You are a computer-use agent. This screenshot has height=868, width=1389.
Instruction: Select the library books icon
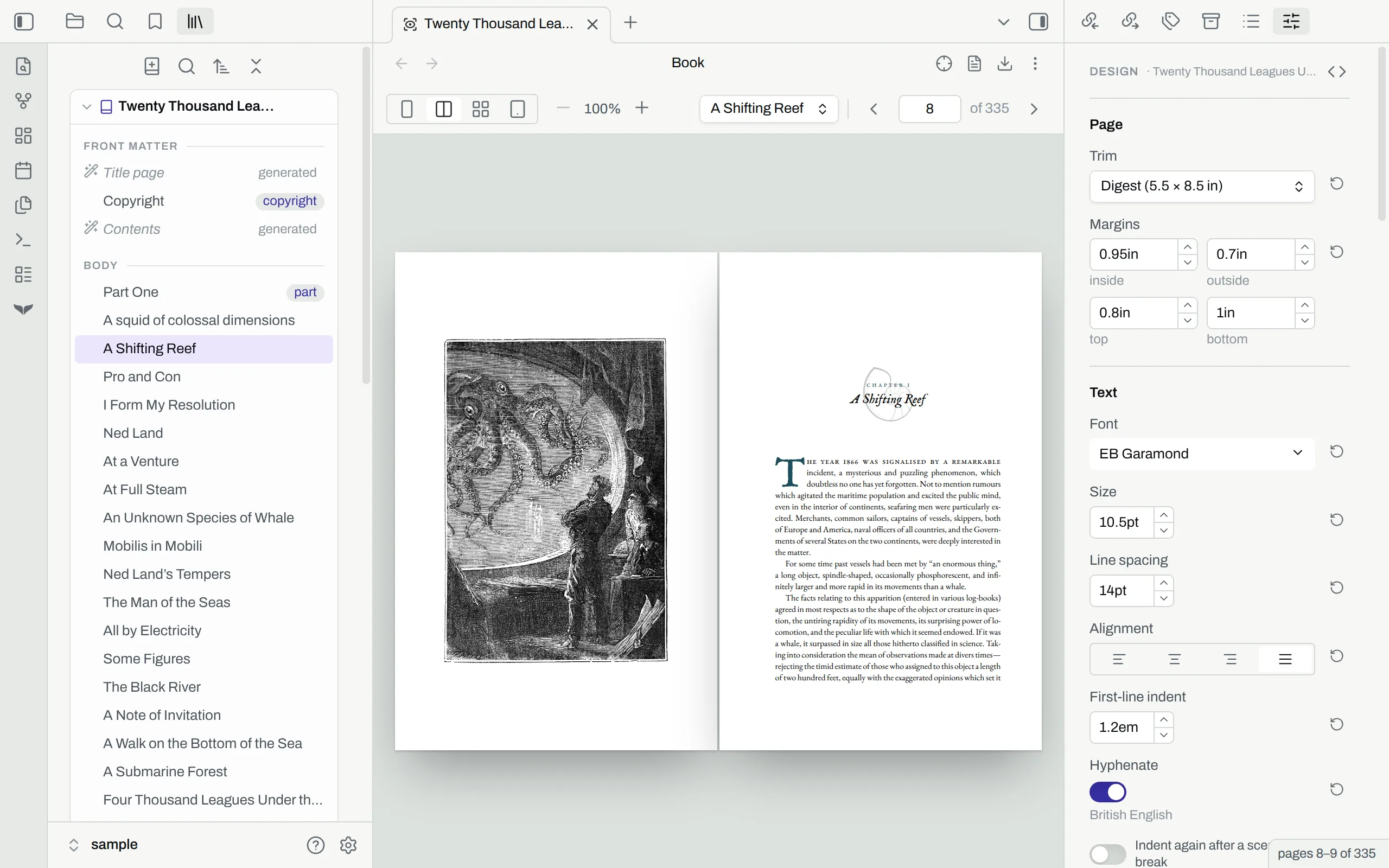[195, 22]
